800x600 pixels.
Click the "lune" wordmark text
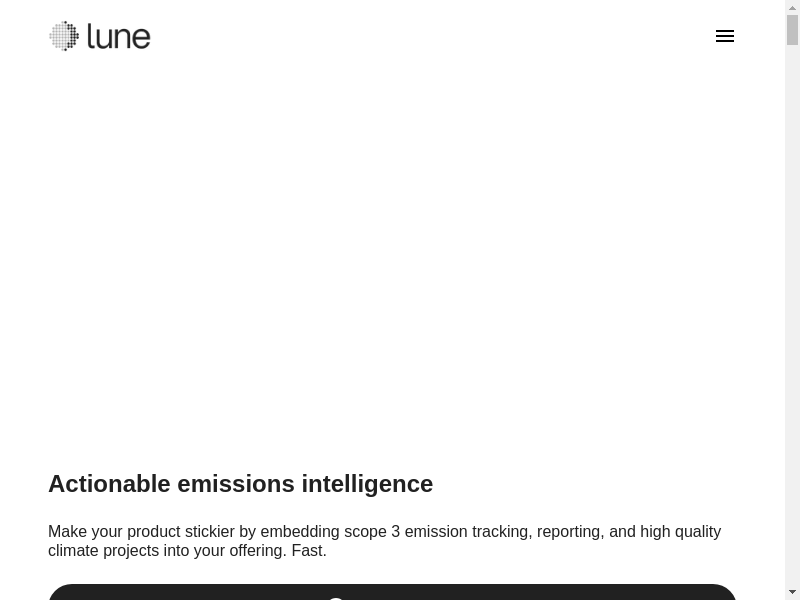click(119, 37)
